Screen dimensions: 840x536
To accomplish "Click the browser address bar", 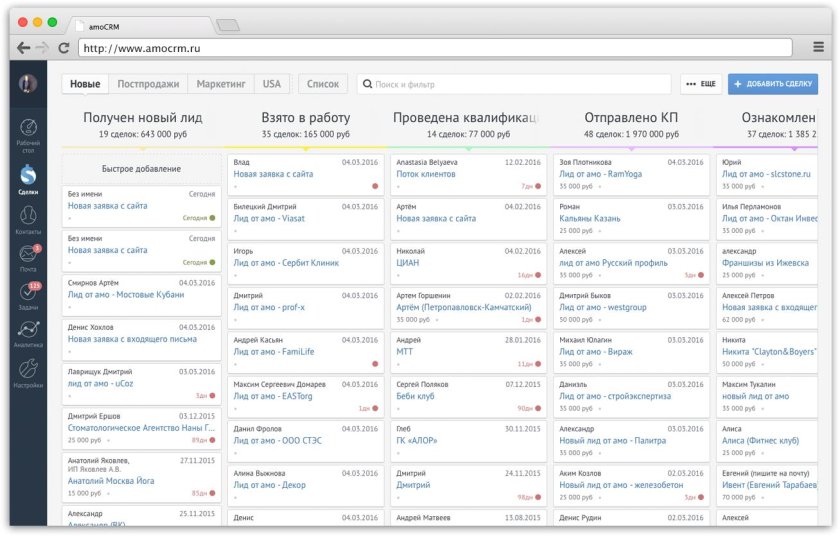I will click(x=435, y=48).
